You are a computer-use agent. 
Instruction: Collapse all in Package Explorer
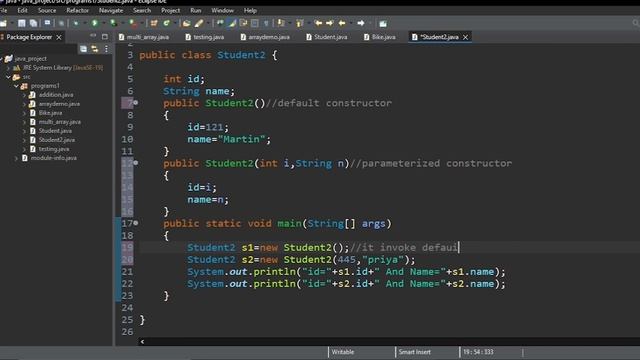click(x=83, y=49)
